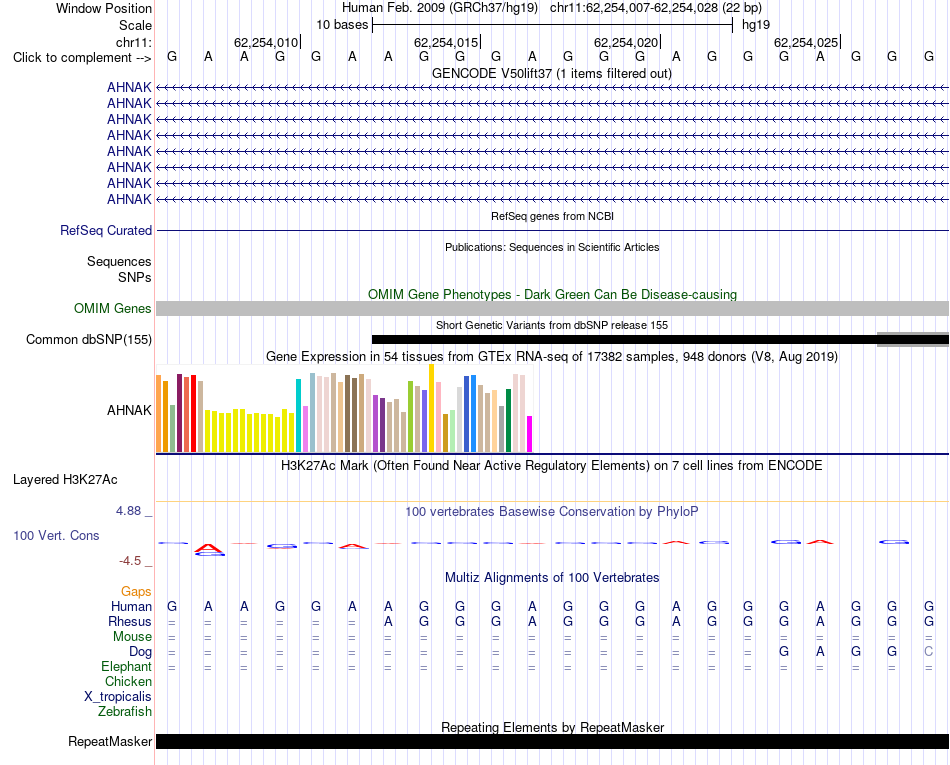Click the 62,254,015 ruler position marker
The image size is (950, 765).
point(447,42)
